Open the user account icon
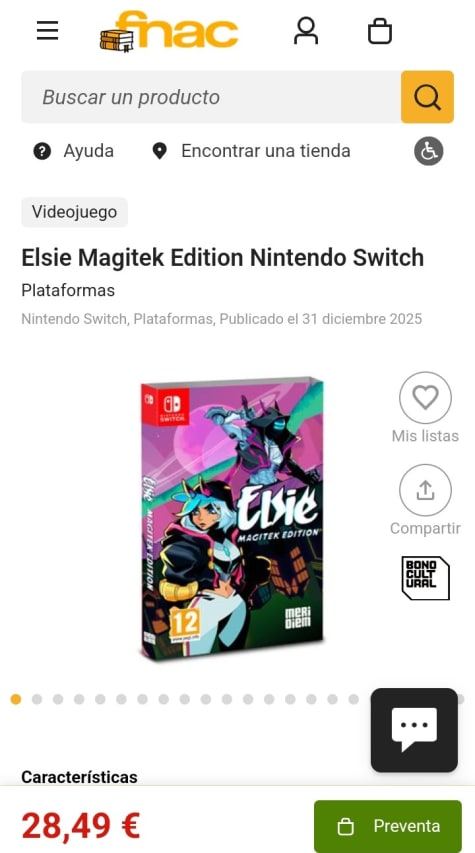This screenshot has height=853, width=475. pos(306,30)
